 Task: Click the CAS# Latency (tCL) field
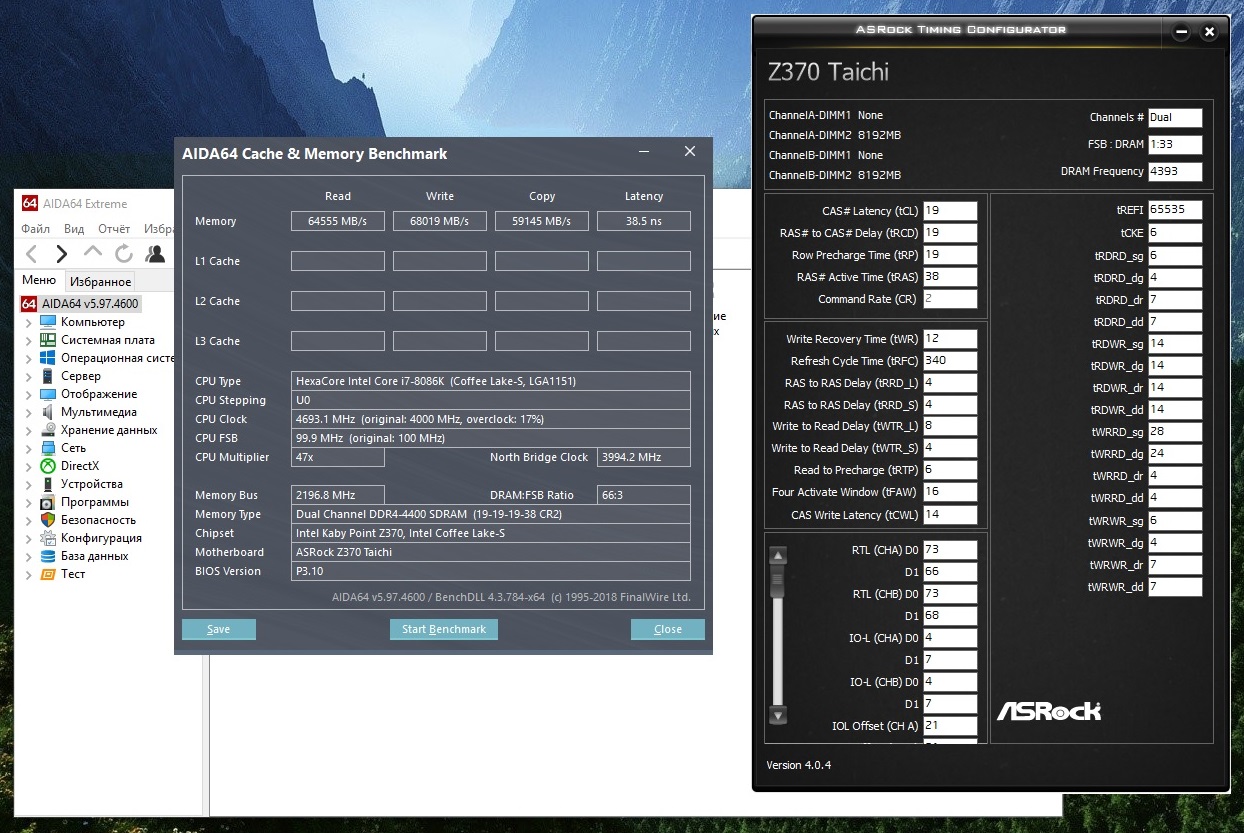coord(950,211)
